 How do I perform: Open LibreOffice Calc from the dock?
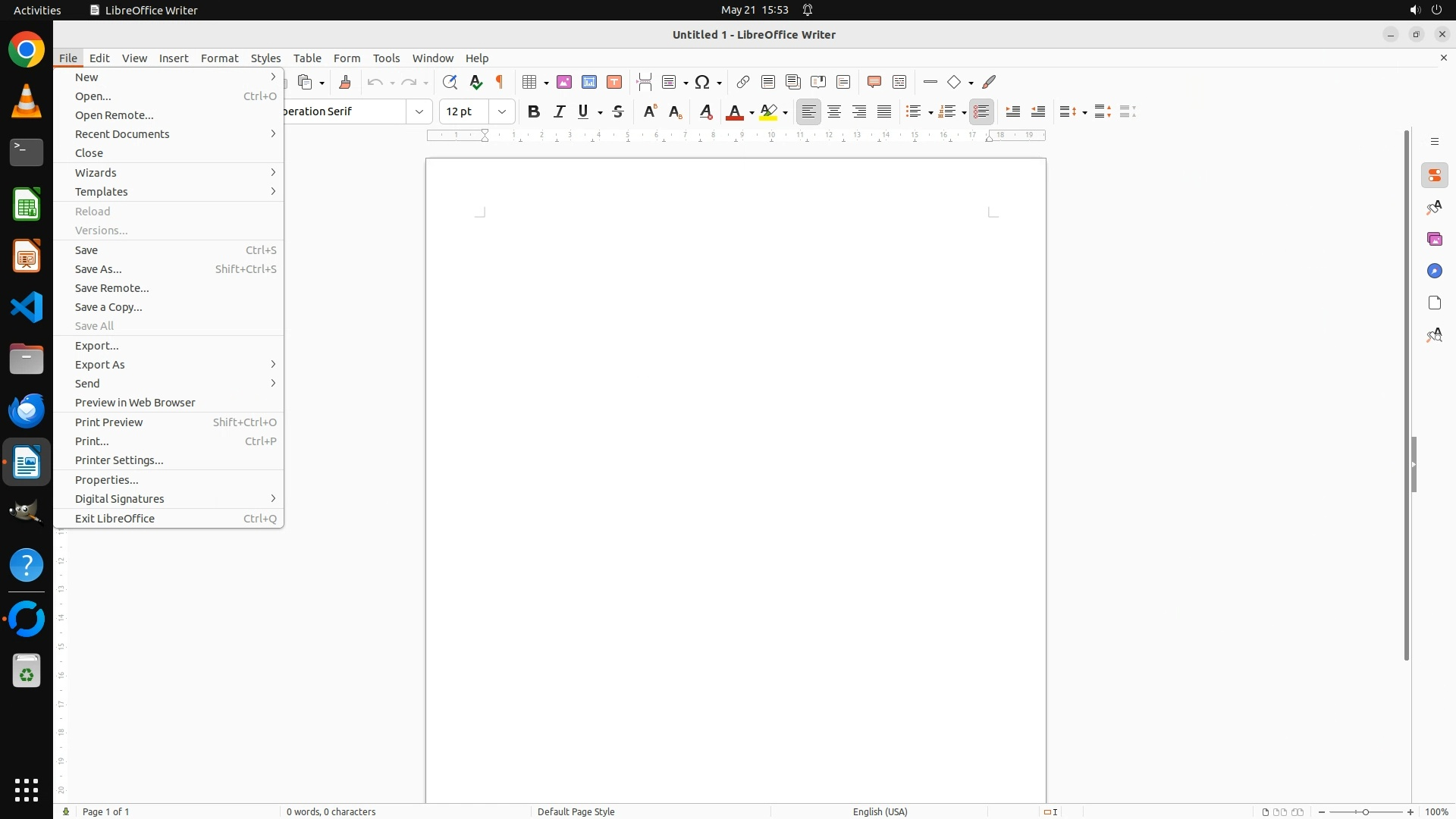27,205
